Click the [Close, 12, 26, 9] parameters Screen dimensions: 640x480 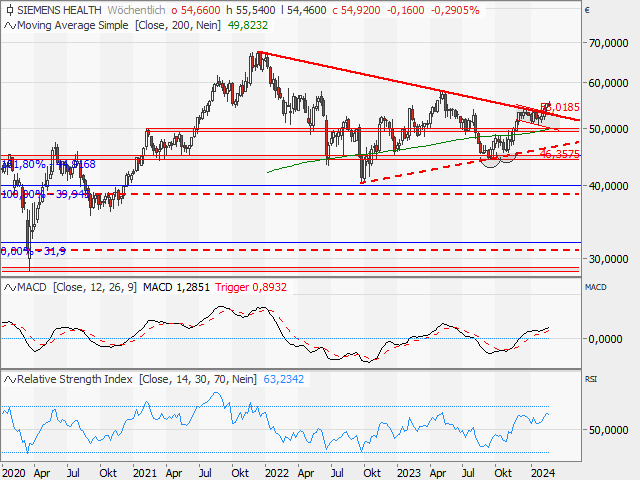click(x=95, y=287)
